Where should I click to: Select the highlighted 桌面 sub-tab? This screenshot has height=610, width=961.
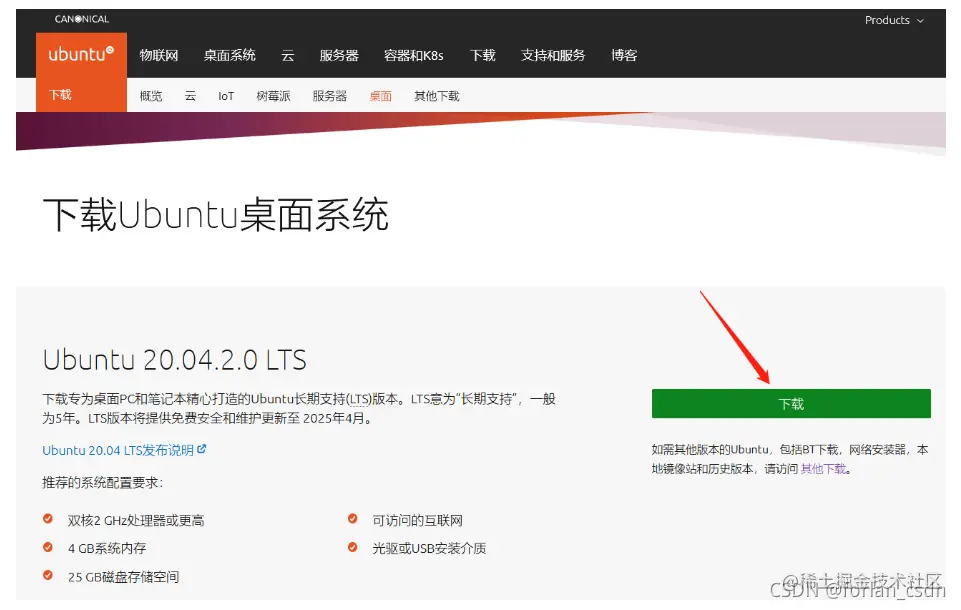pos(381,96)
